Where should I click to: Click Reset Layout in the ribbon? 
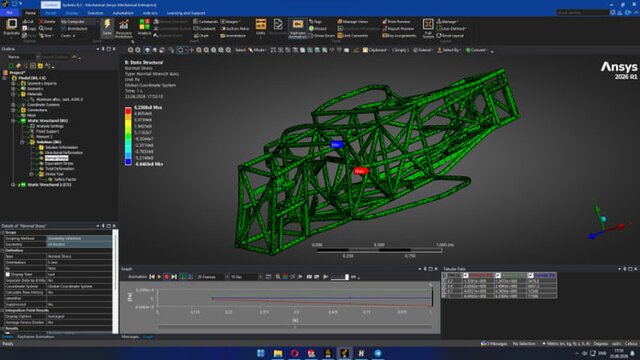(x=450, y=36)
